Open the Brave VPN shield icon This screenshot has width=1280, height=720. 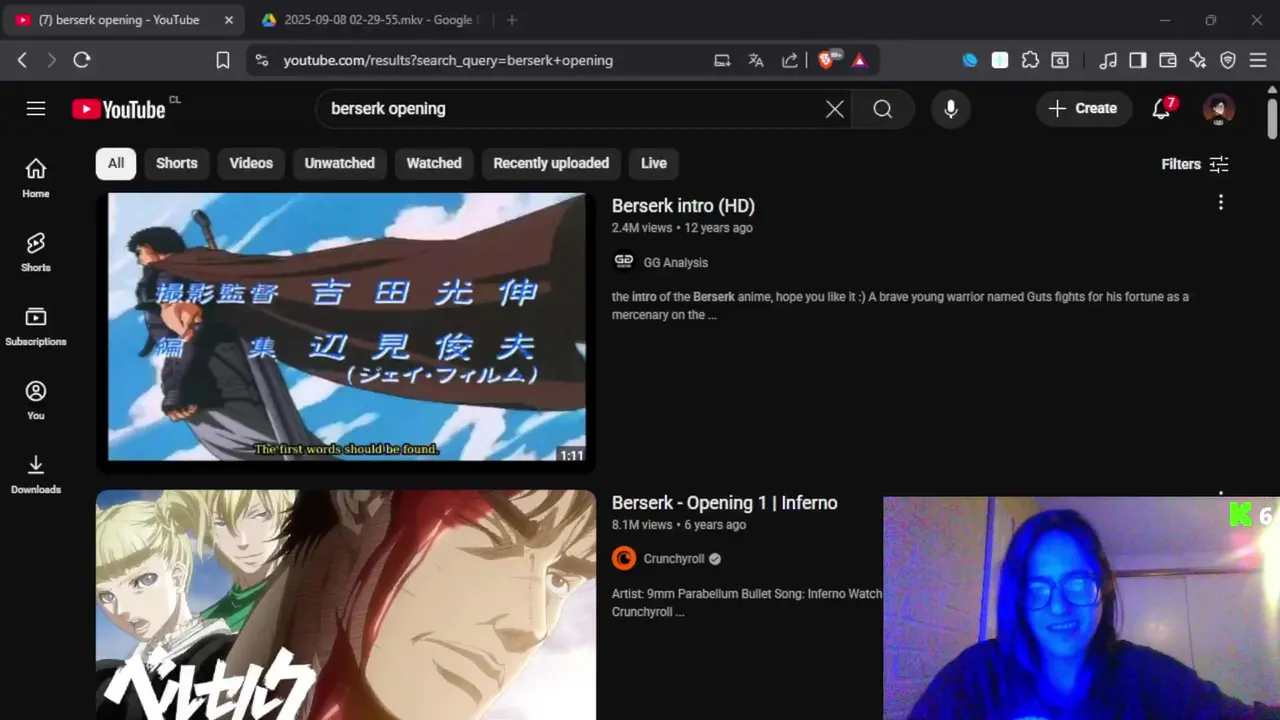click(x=1228, y=60)
